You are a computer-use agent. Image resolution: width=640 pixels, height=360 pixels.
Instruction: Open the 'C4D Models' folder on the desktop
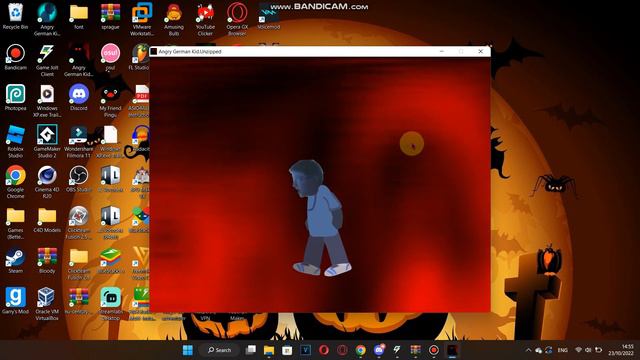tap(47, 220)
